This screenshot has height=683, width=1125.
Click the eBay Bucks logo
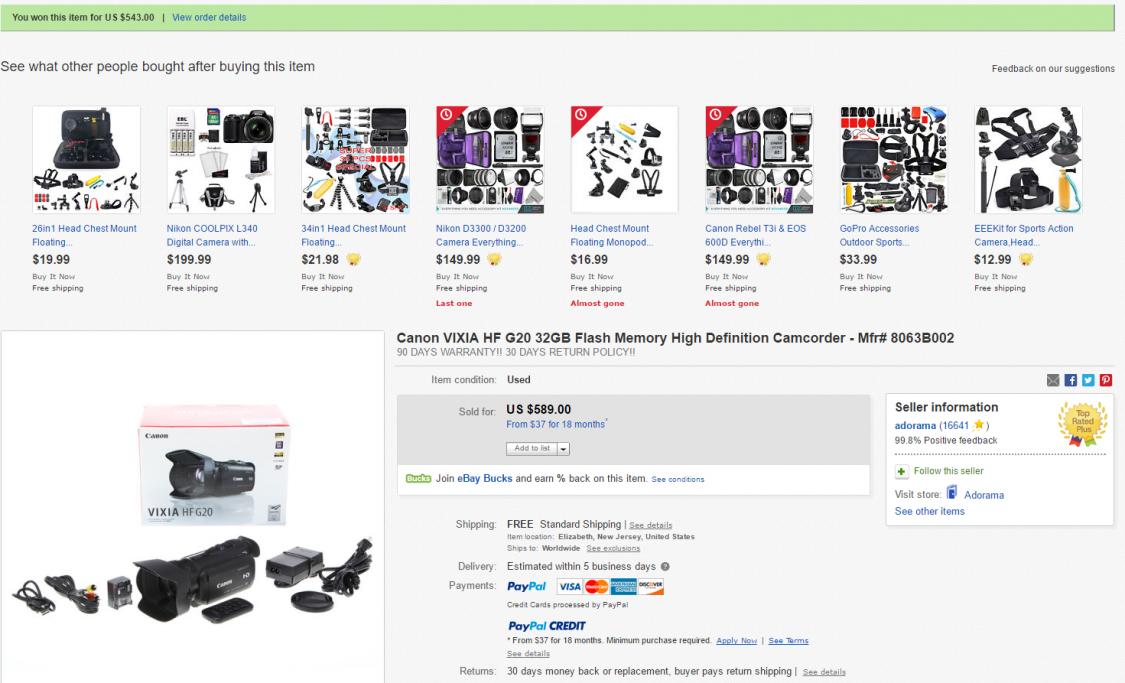point(417,479)
